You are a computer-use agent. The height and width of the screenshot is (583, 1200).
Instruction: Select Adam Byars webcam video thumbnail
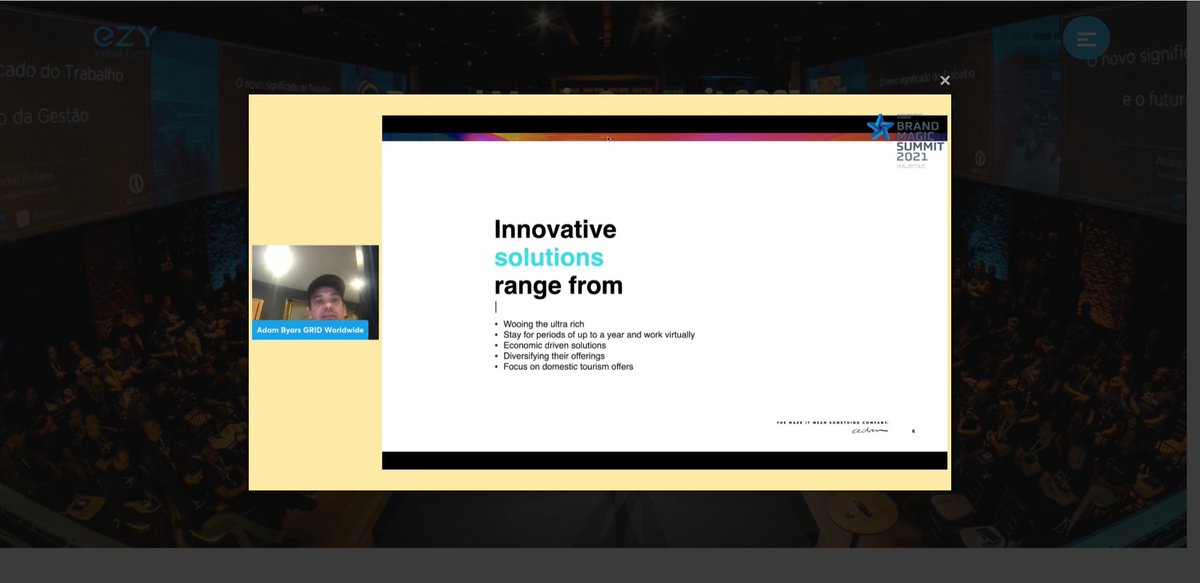click(x=315, y=292)
